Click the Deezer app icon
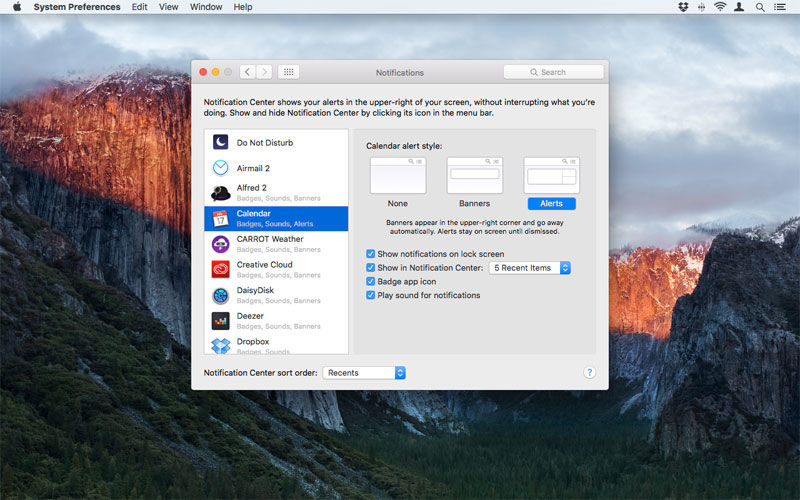 (x=220, y=321)
